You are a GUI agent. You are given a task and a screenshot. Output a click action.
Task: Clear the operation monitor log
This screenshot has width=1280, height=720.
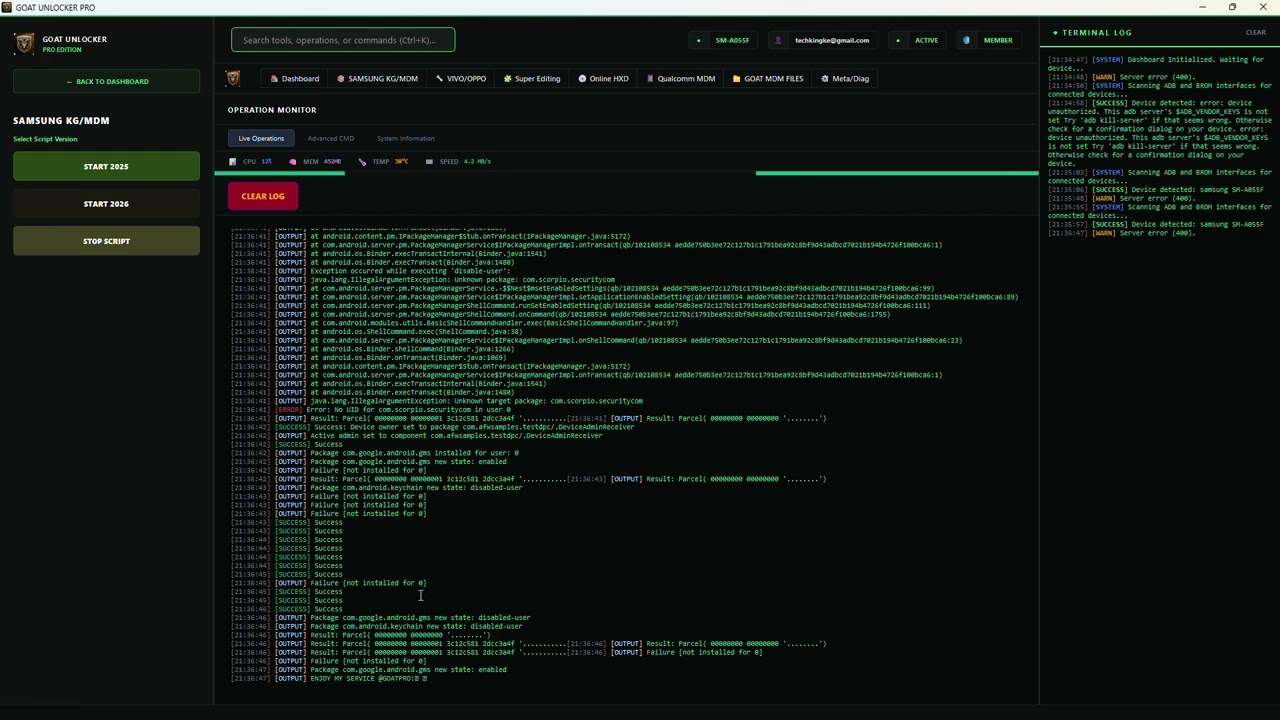pos(263,196)
